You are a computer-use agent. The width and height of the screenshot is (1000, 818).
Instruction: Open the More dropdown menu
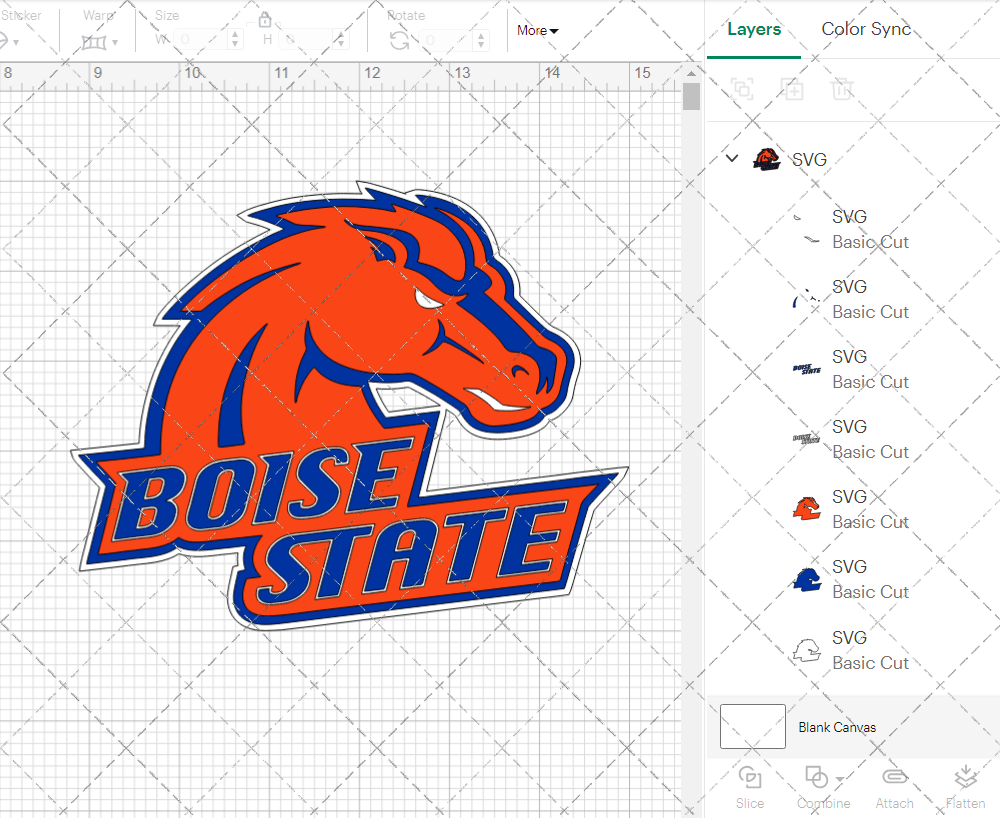tap(537, 31)
